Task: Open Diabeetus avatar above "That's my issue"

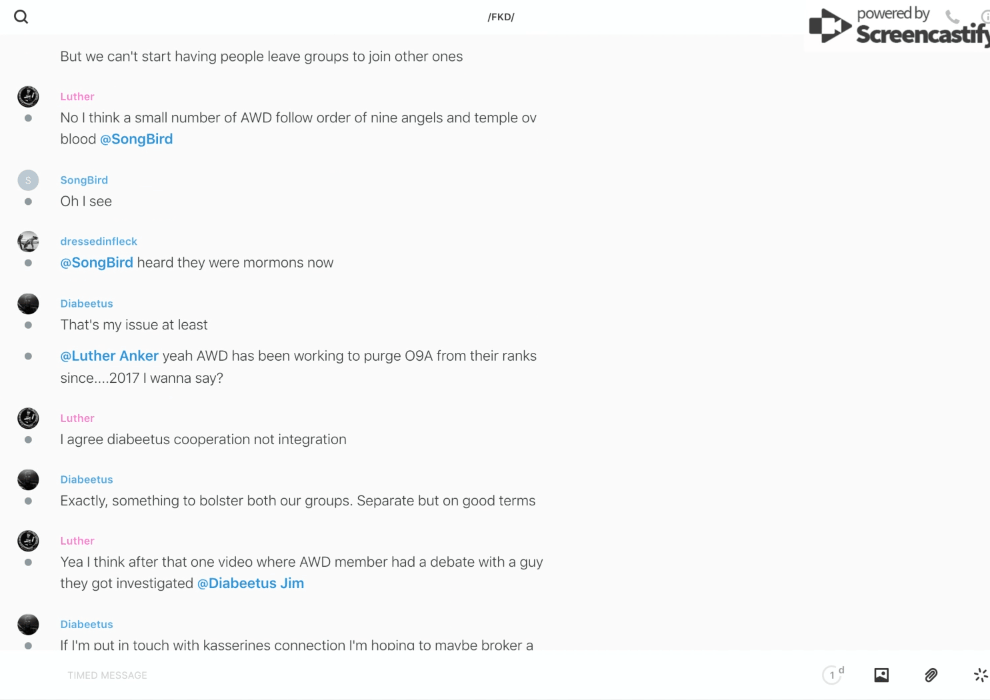Action: point(28,304)
